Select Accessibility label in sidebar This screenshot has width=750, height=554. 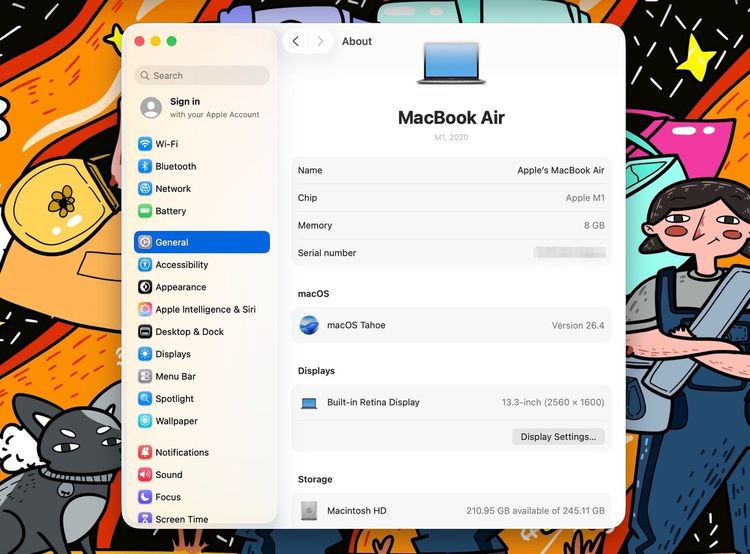pyautogui.click(x=182, y=265)
